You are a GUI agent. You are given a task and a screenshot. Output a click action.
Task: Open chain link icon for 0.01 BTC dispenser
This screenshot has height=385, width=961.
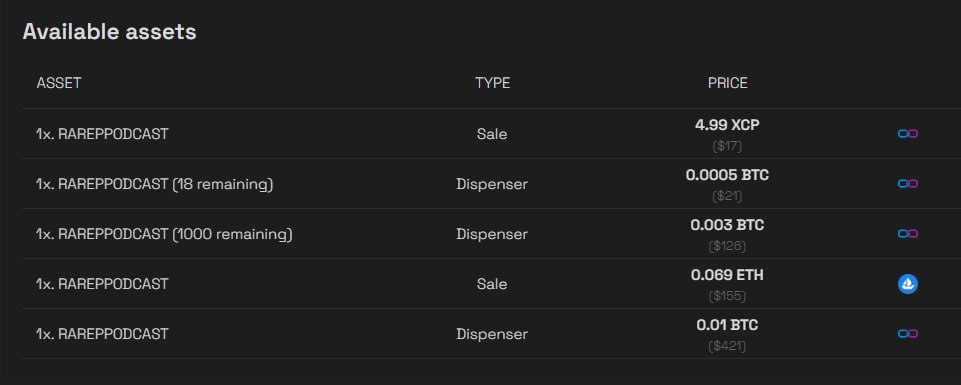point(908,334)
